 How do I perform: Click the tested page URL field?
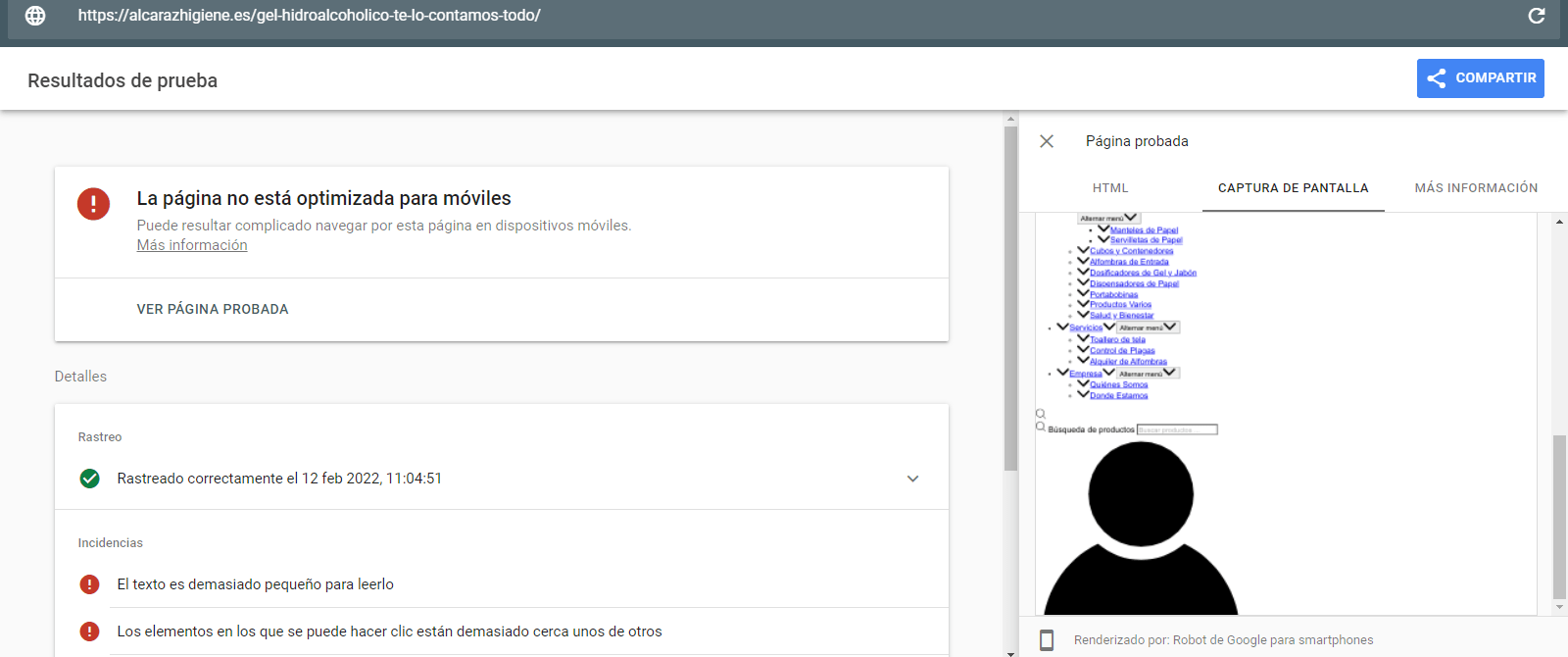pyautogui.click(x=784, y=17)
